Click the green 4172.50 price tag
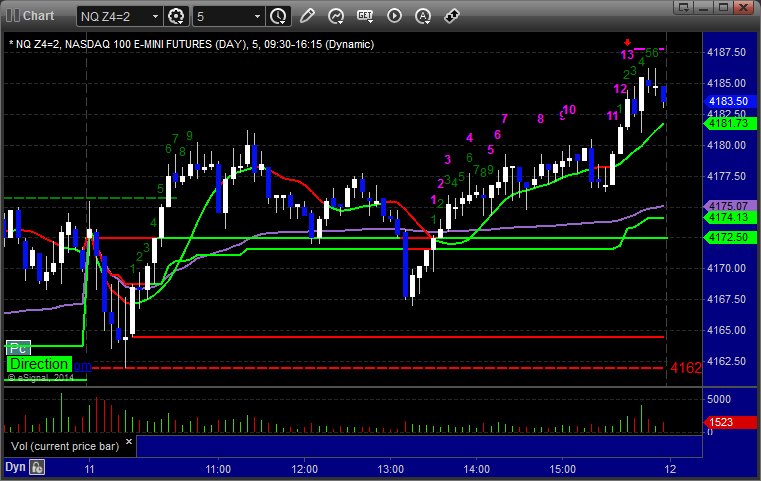Image resolution: width=761 pixels, height=481 pixels. [x=730, y=238]
